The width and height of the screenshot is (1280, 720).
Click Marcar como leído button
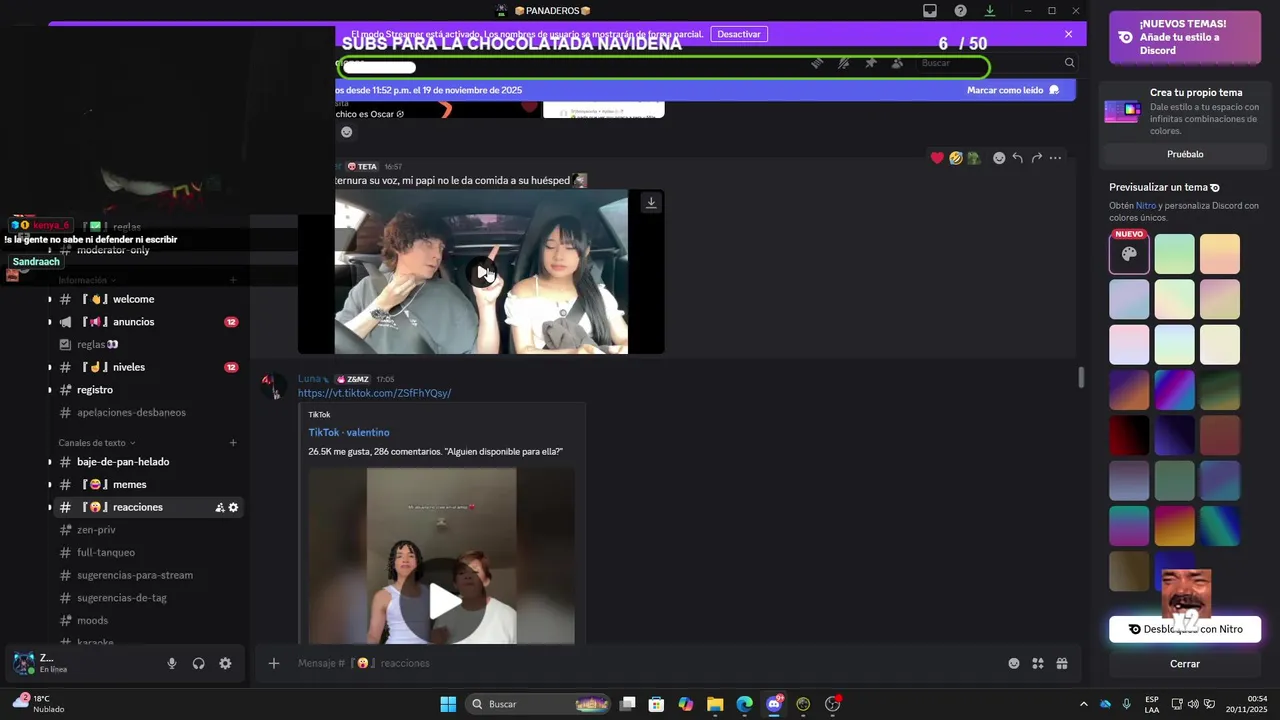tap(1013, 90)
